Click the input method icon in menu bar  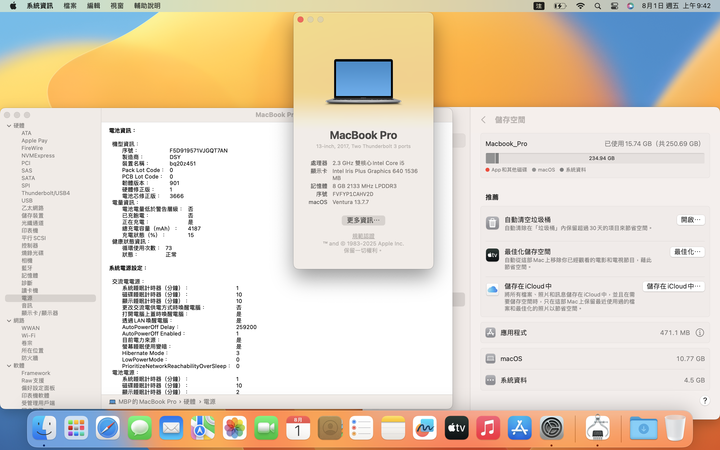tap(538, 6)
